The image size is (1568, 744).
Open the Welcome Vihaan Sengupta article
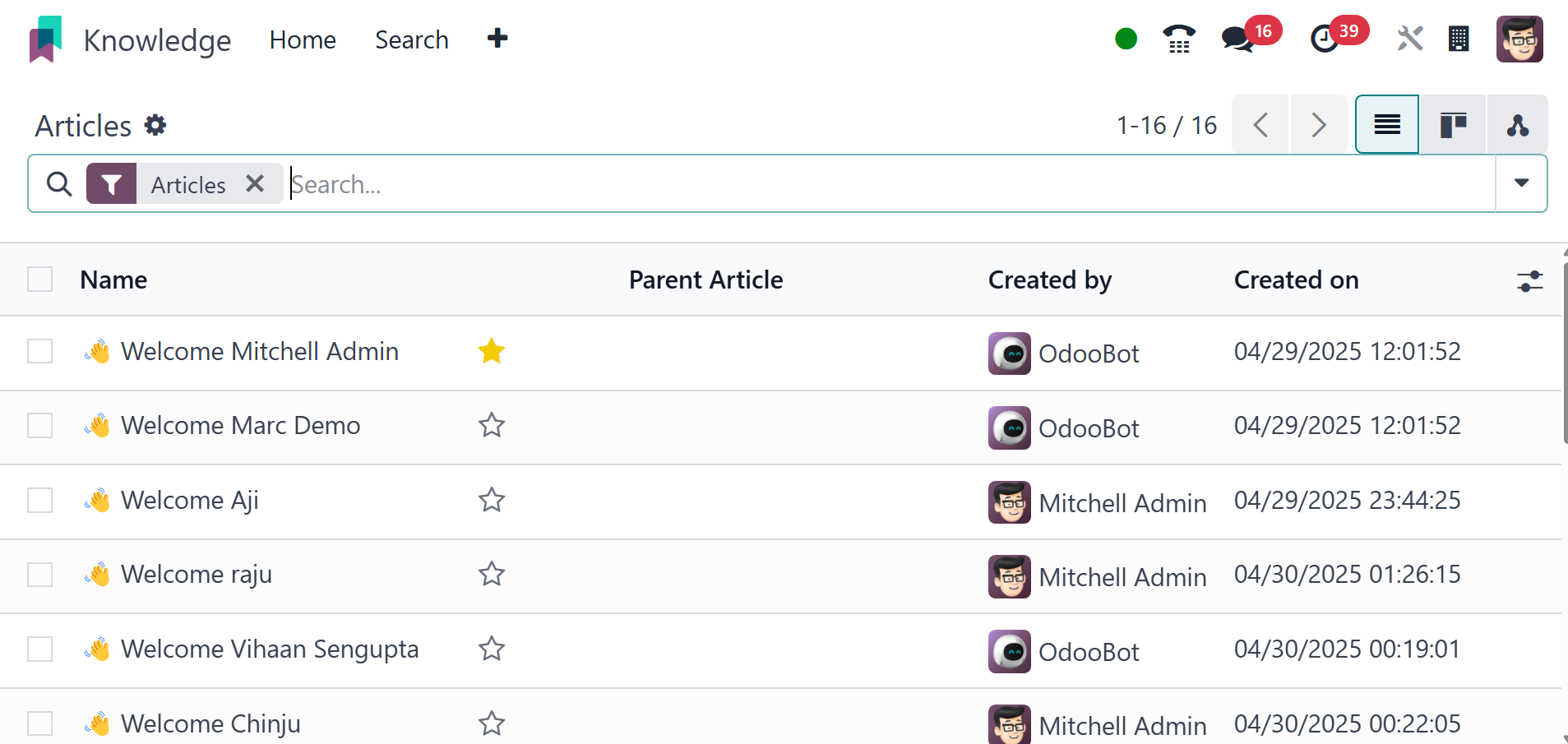coord(270,649)
